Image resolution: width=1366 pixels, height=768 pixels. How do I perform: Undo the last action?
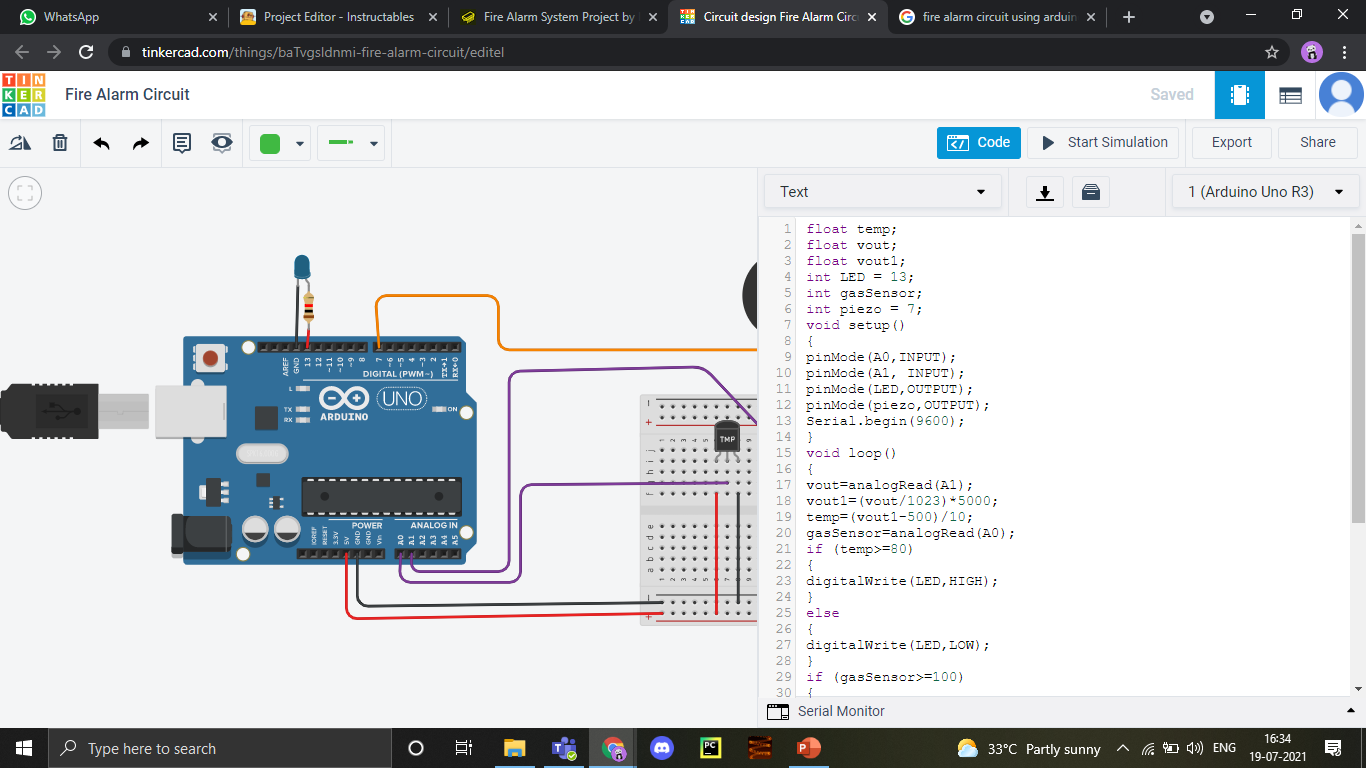tap(101, 143)
